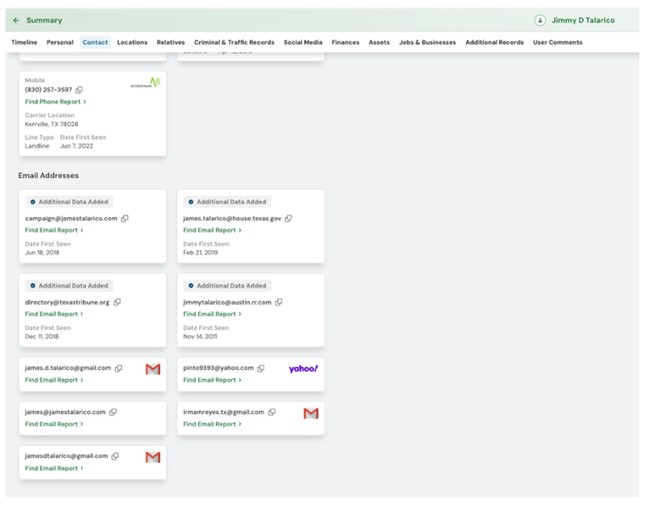Copy the phone number (830) 257-3597
The width and height of the screenshot is (650, 509).
coord(79,90)
